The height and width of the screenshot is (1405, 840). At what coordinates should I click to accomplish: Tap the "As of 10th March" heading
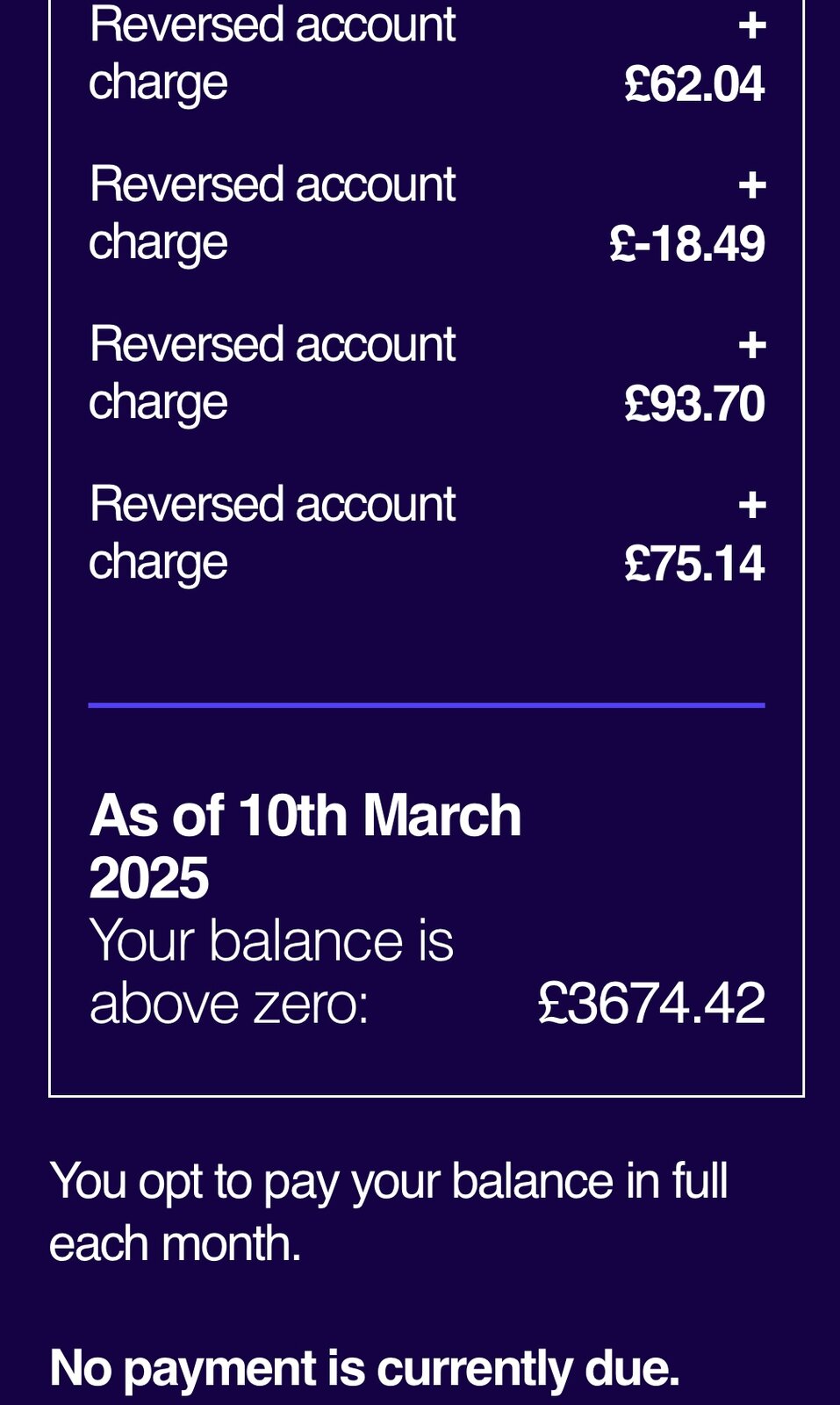coord(305,816)
